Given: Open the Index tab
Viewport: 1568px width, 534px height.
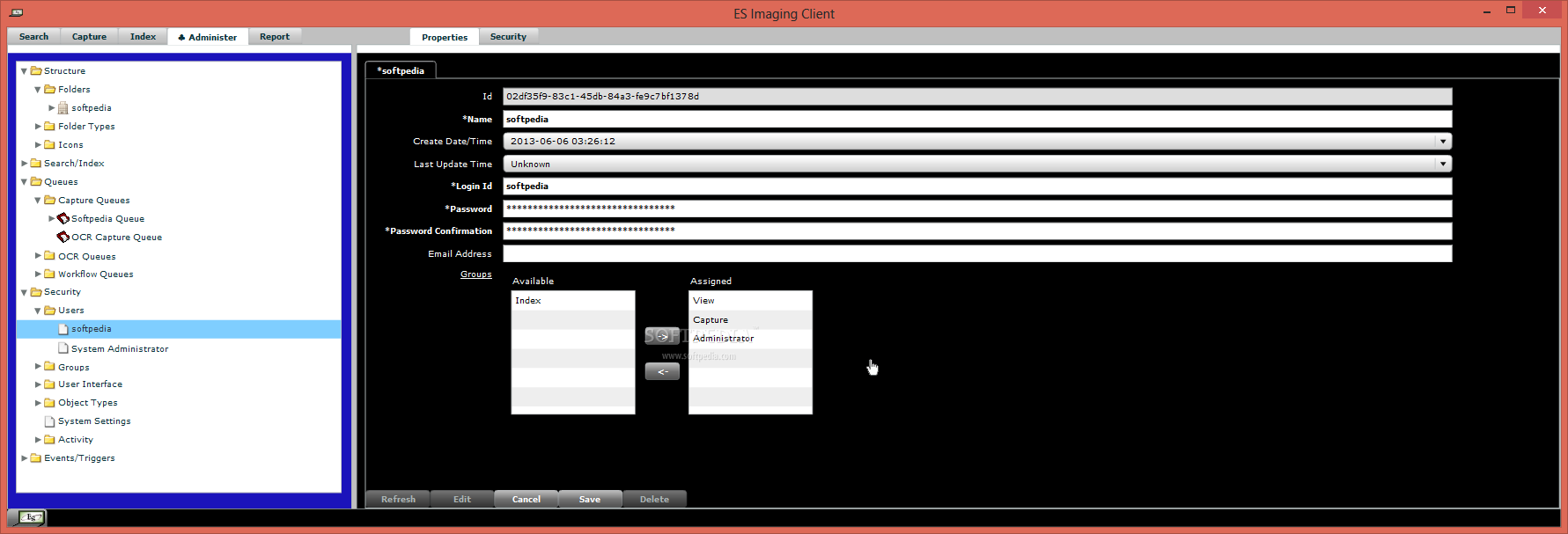Looking at the screenshot, I should point(143,36).
